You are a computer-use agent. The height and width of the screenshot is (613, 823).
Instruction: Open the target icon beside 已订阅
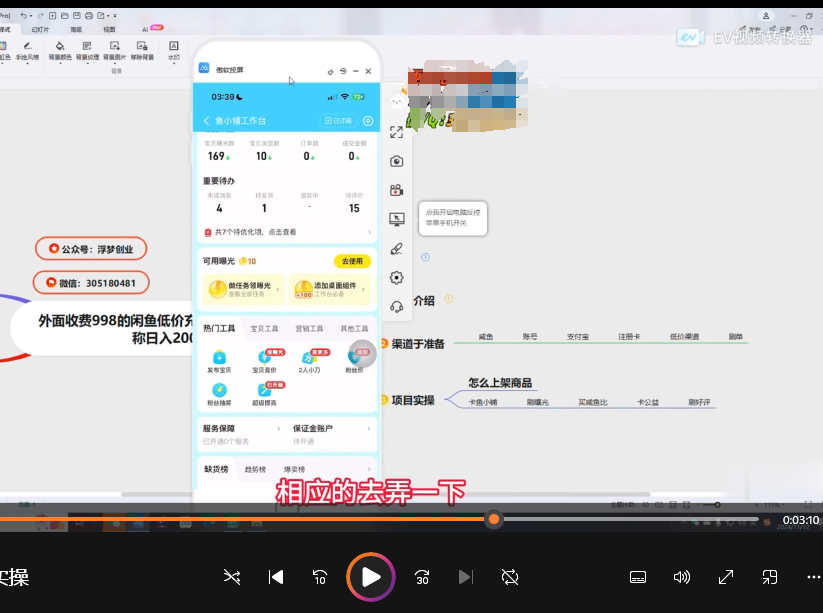tap(368, 121)
